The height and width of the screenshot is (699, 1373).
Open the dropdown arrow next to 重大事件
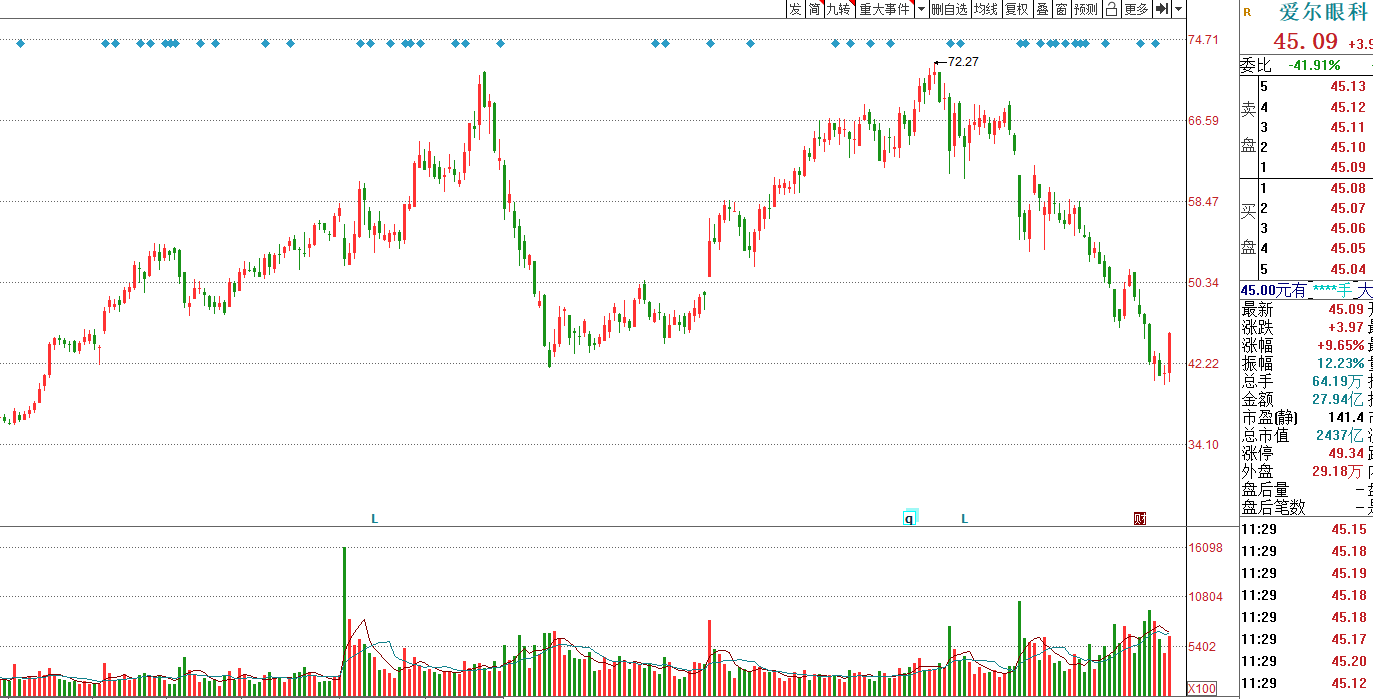pyautogui.click(x=920, y=9)
